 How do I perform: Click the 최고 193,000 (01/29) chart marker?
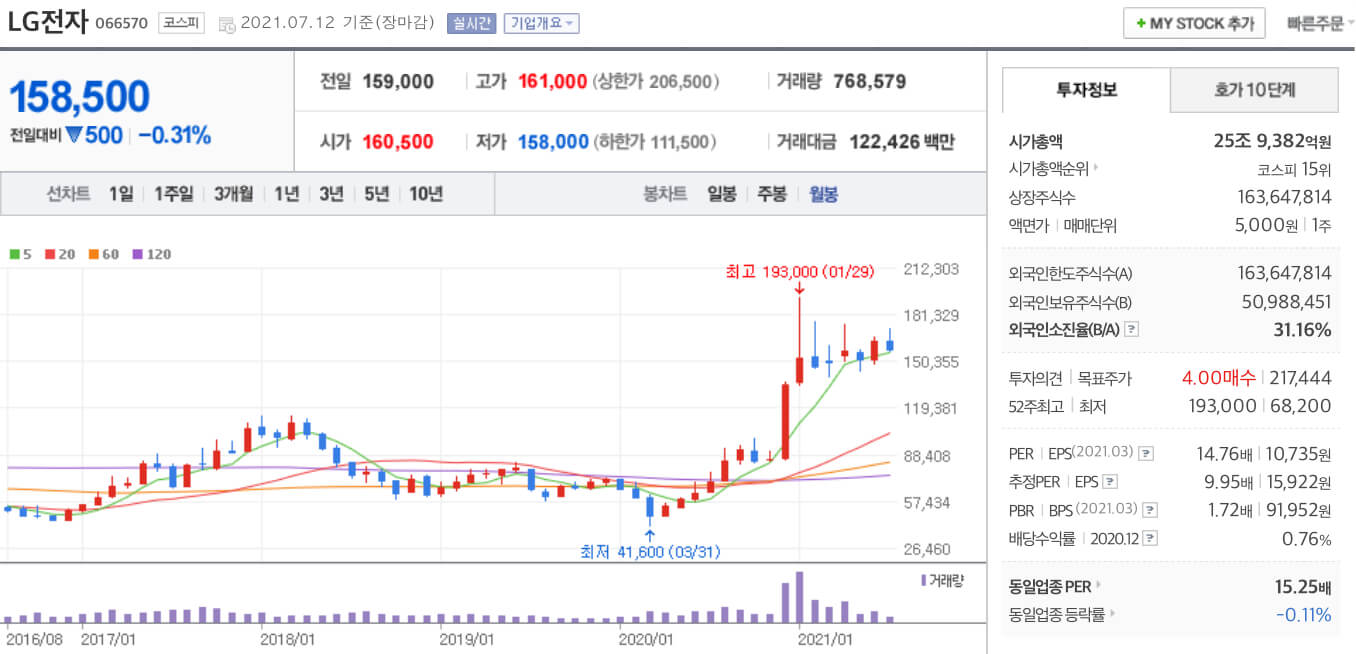click(799, 271)
